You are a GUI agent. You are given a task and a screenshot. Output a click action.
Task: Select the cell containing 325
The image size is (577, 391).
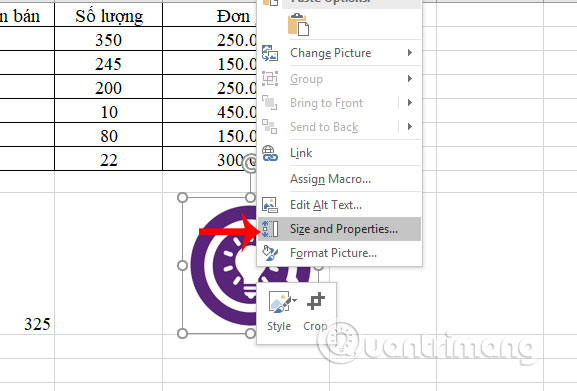pyautogui.click(x=27, y=263)
